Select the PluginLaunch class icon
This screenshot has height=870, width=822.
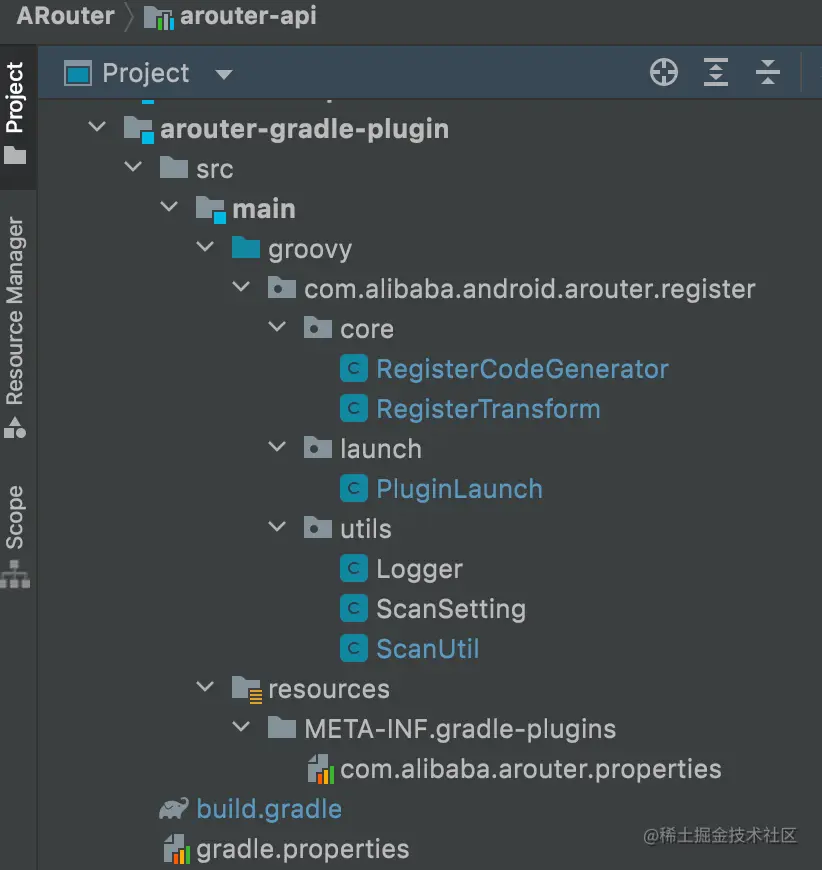(x=354, y=488)
